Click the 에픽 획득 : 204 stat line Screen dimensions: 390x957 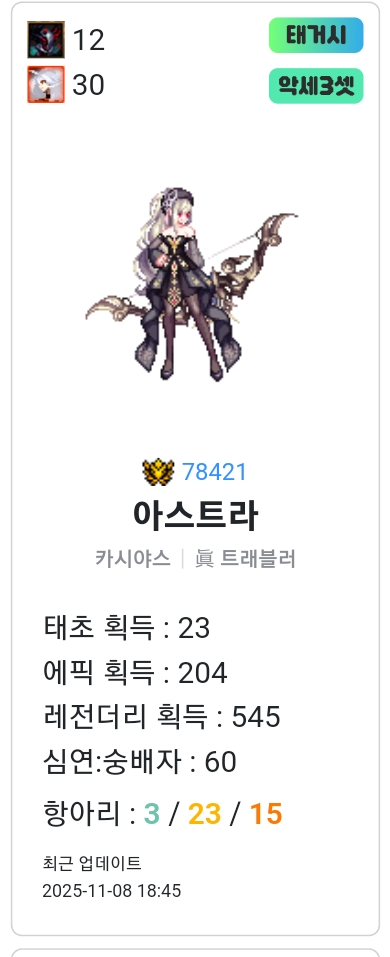tap(135, 673)
